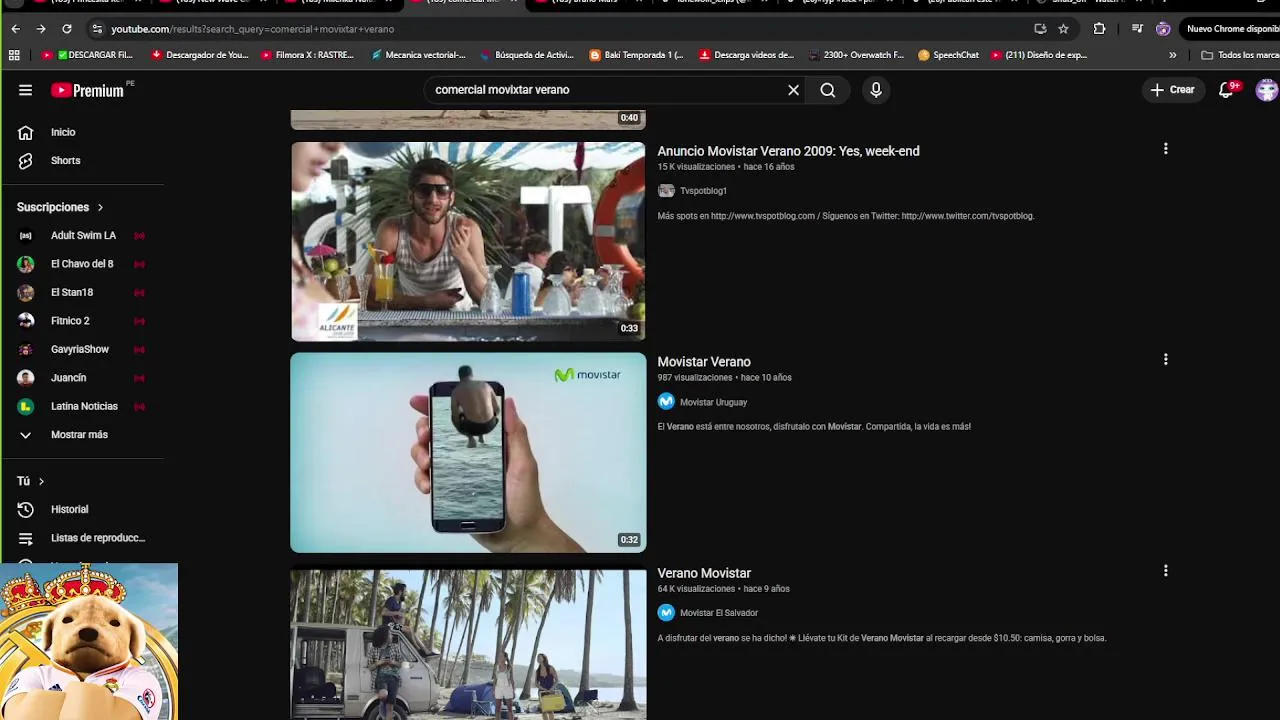Viewport: 1280px width, 720px height.
Task: Open the El Chavo del 8 channel
Action: (x=82, y=264)
